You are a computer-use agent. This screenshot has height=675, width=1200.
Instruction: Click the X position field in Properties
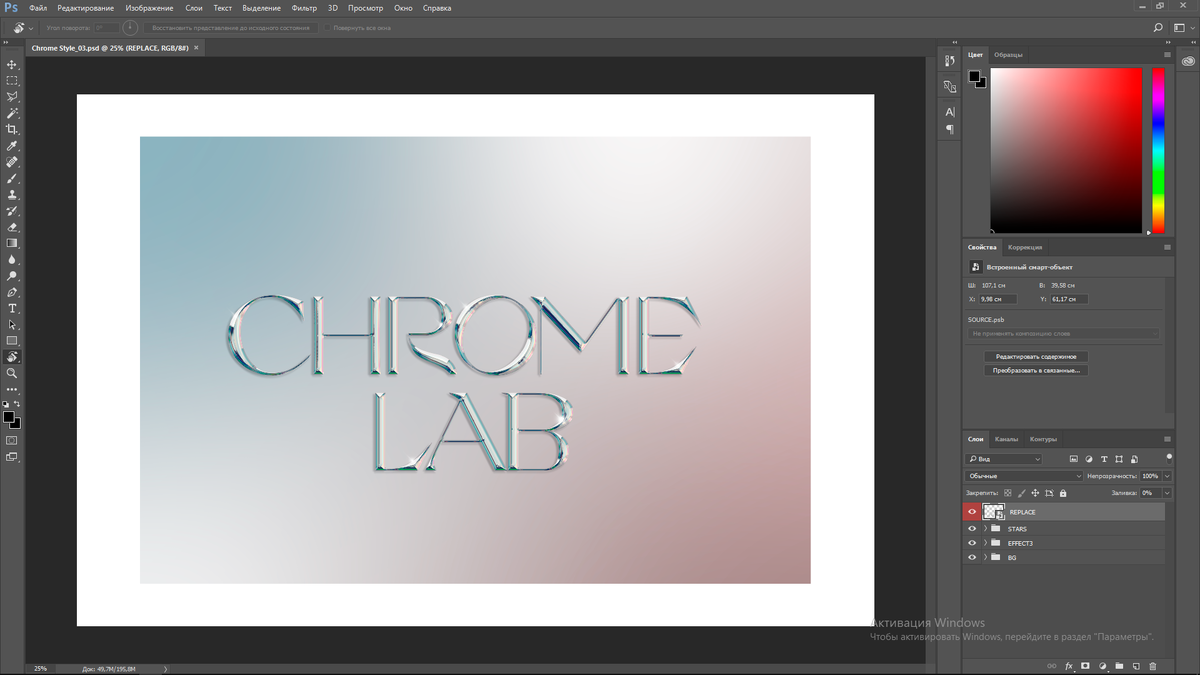(x=998, y=299)
